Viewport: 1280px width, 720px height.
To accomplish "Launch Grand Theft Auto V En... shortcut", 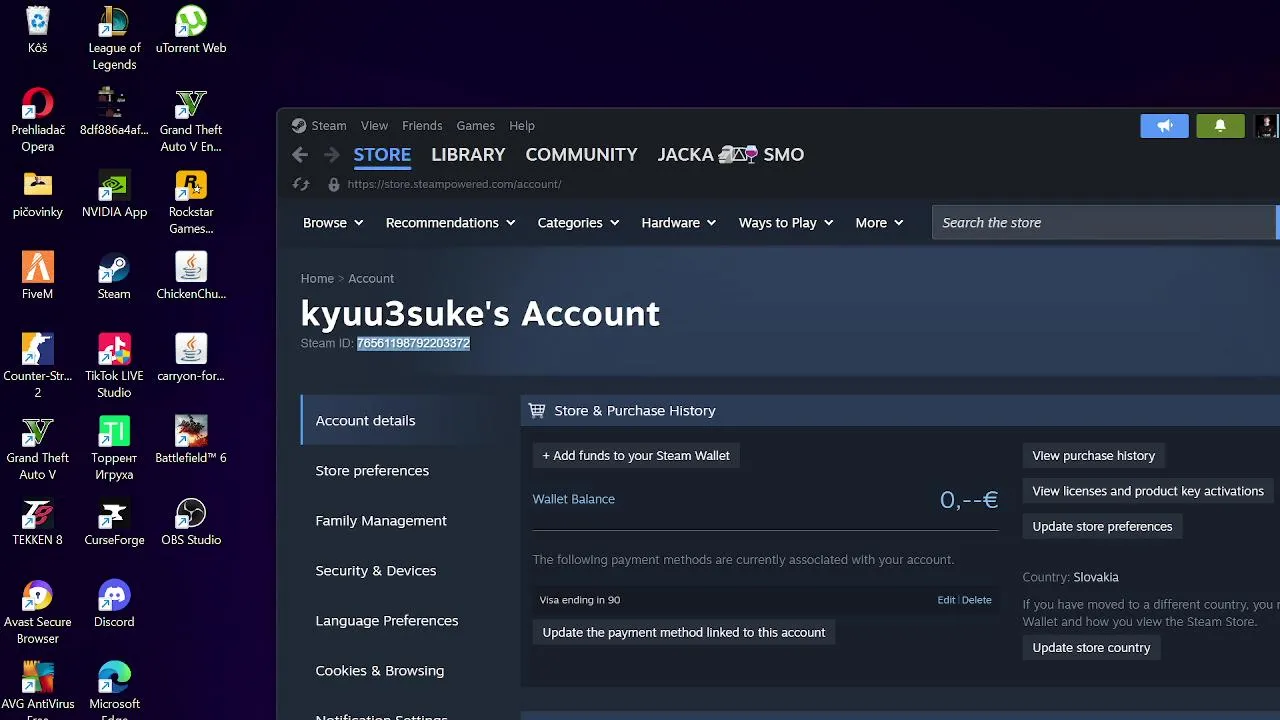I will coord(191,120).
